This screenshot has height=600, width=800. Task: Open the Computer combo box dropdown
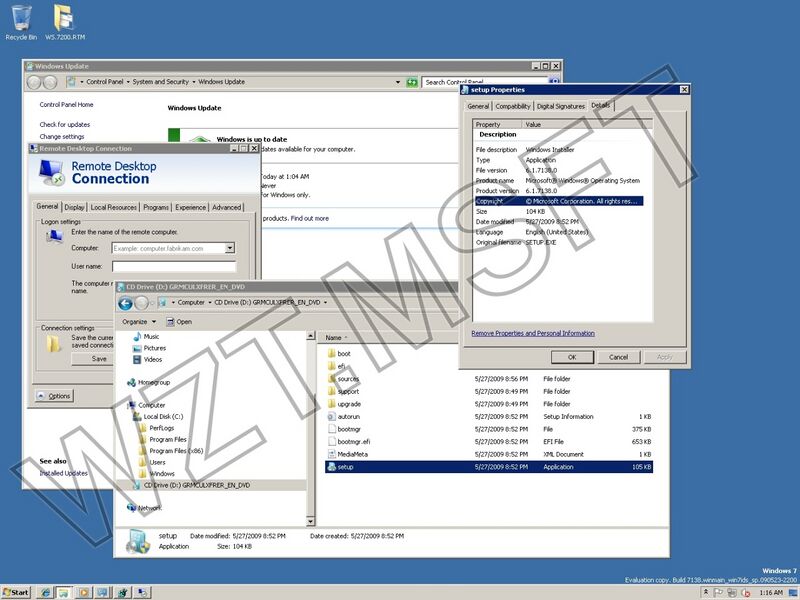pyautogui.click(x=230, y=248)
